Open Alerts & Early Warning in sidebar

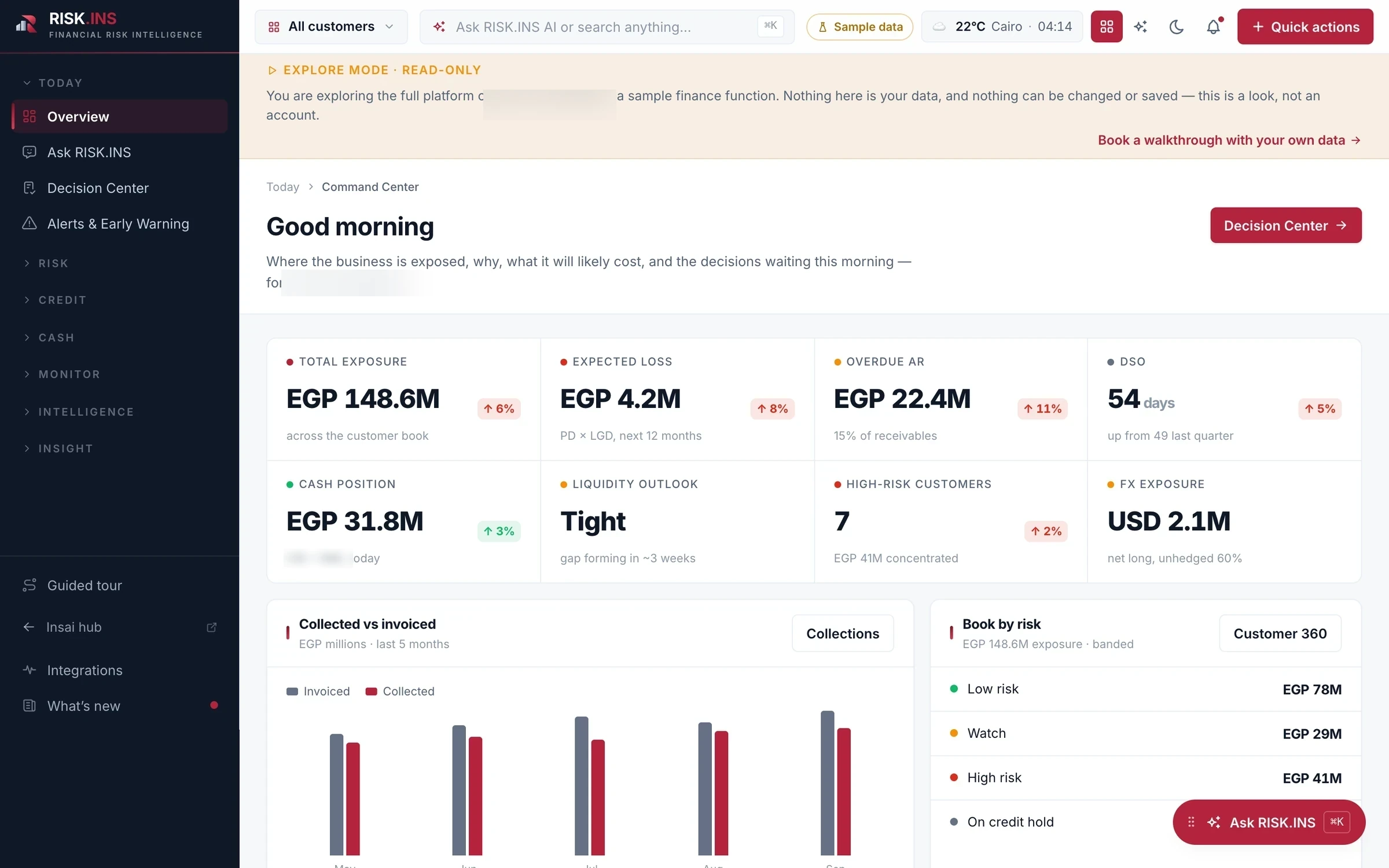pyautogui.click(x=119, y=224)
